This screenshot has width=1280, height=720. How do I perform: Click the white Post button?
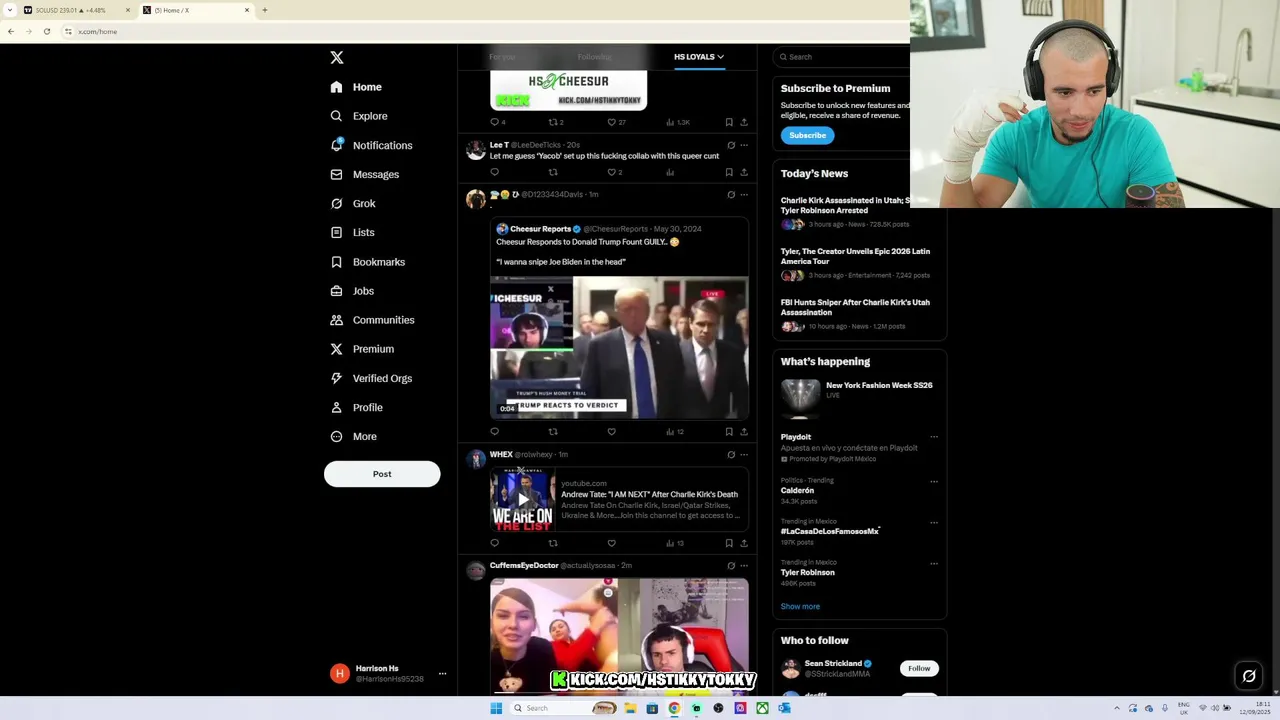pyautogui.click(x=382, y=474)
